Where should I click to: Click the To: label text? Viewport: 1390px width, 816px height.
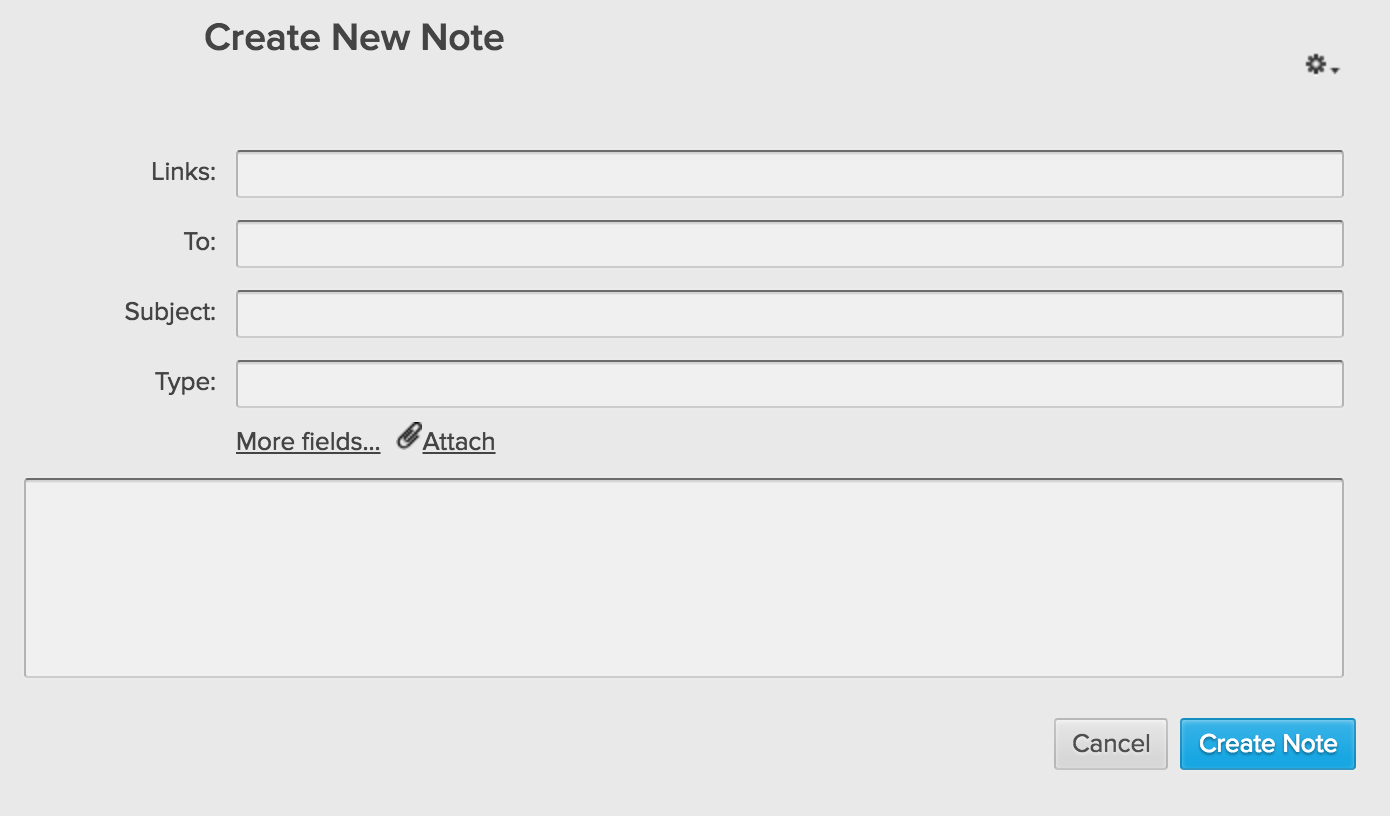click(199, 242)
